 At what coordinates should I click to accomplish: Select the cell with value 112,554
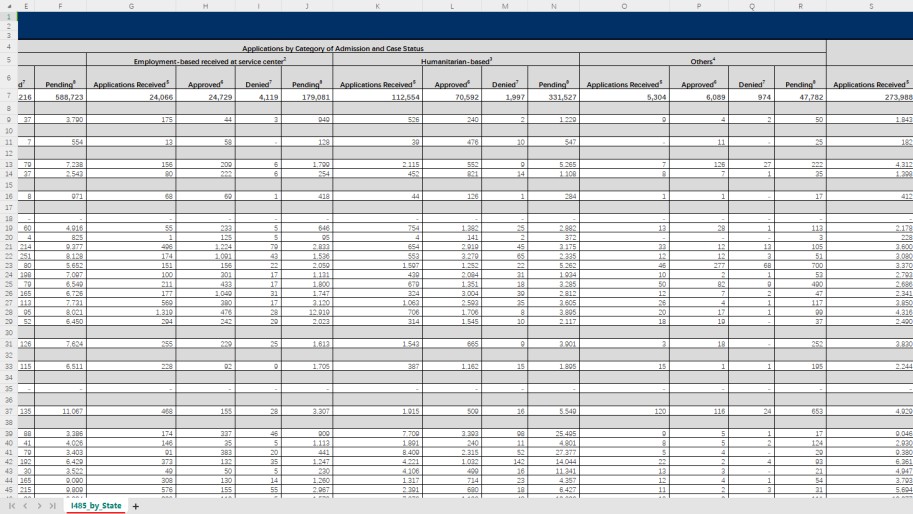coord(377,97)
